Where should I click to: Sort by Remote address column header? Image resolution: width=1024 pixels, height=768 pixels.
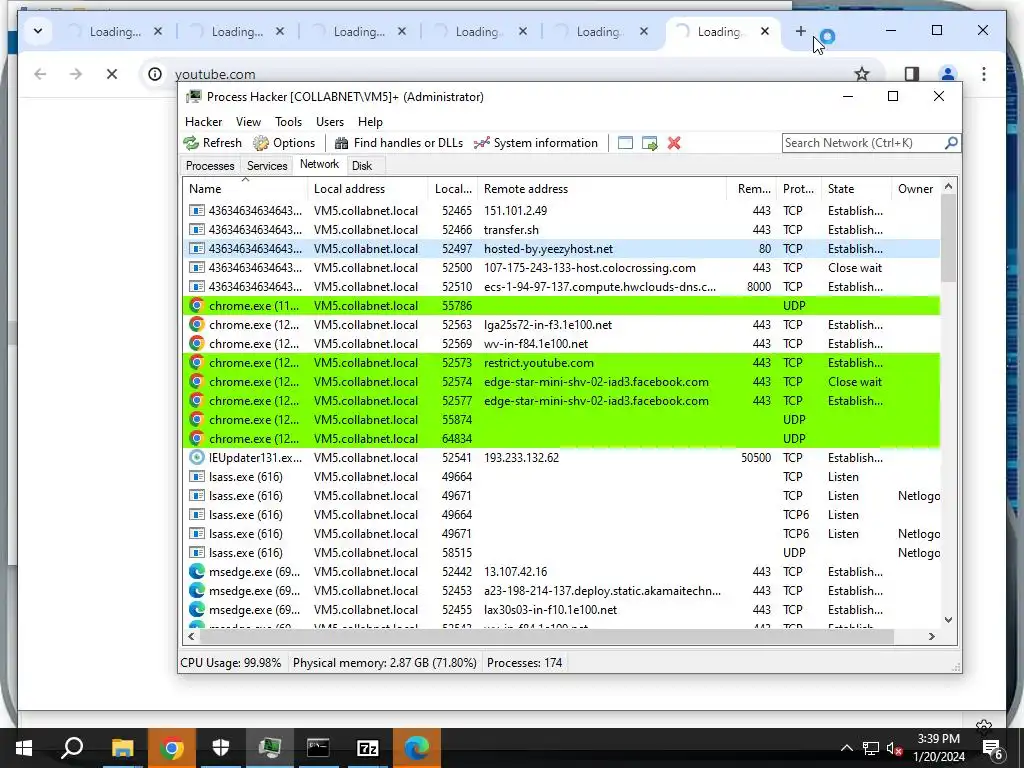tap(602, 189)
